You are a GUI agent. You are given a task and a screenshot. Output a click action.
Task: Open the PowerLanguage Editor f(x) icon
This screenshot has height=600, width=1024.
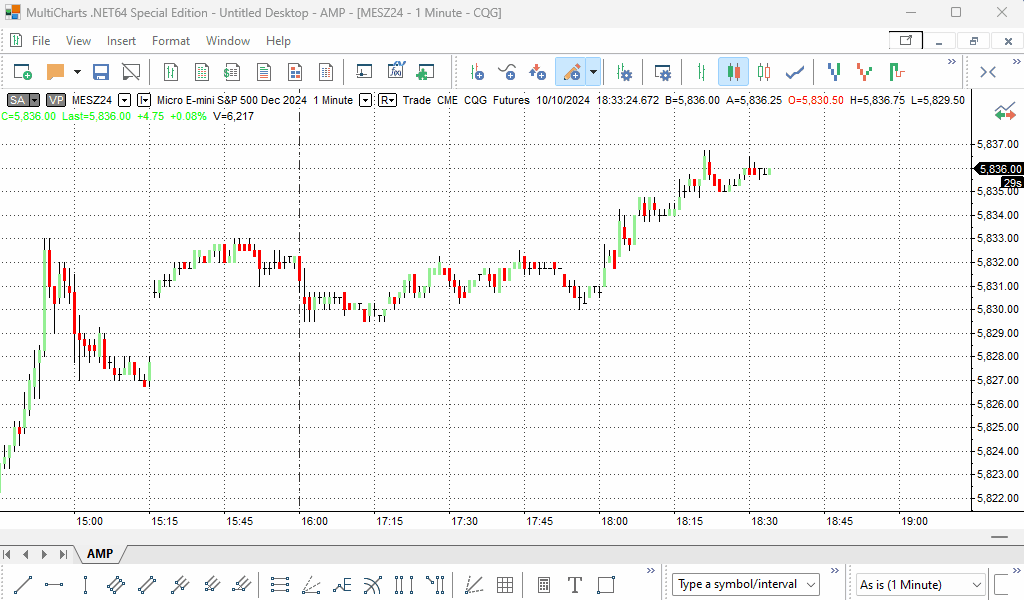pos(395,72)
